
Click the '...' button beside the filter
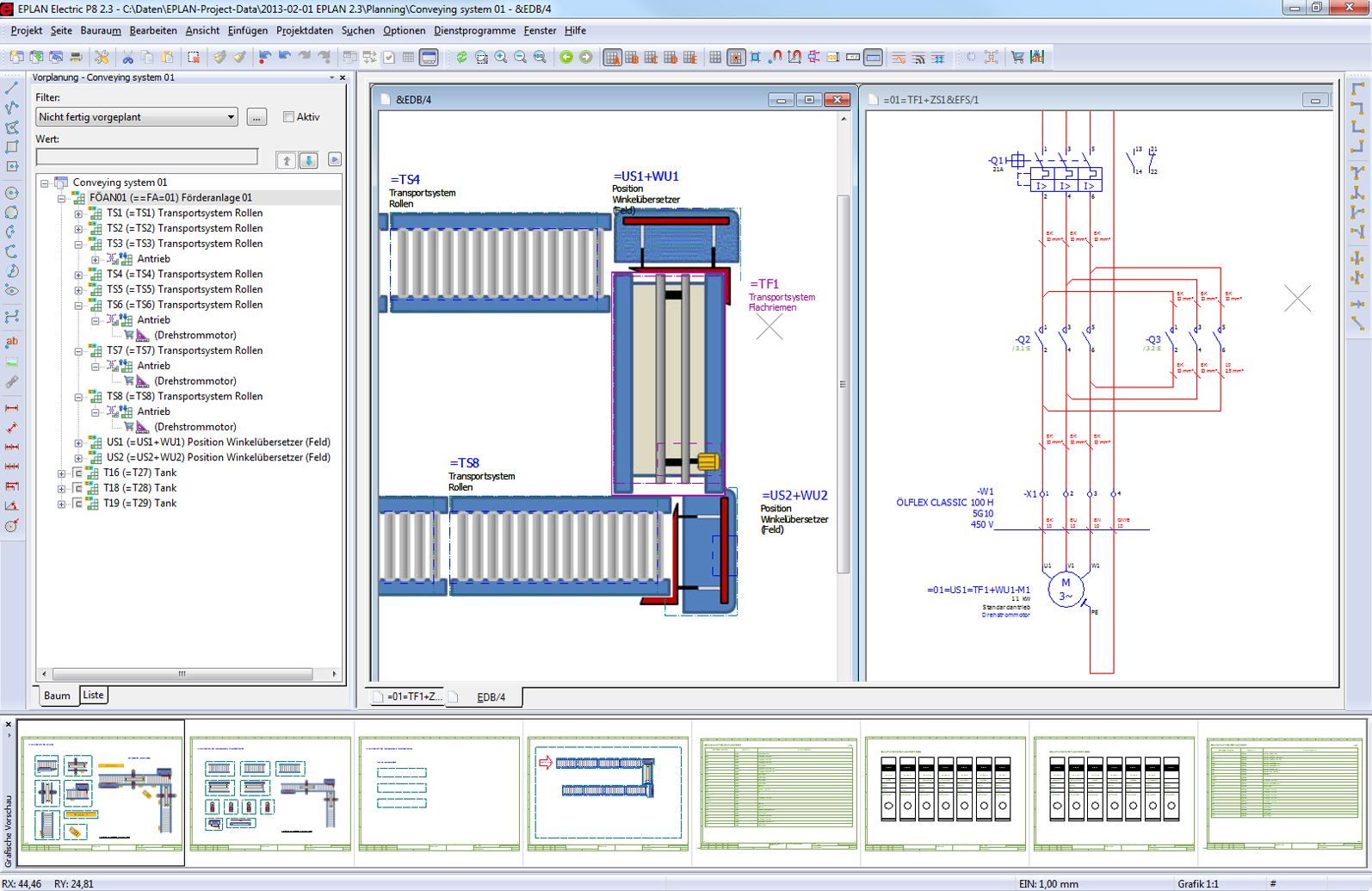256,117
